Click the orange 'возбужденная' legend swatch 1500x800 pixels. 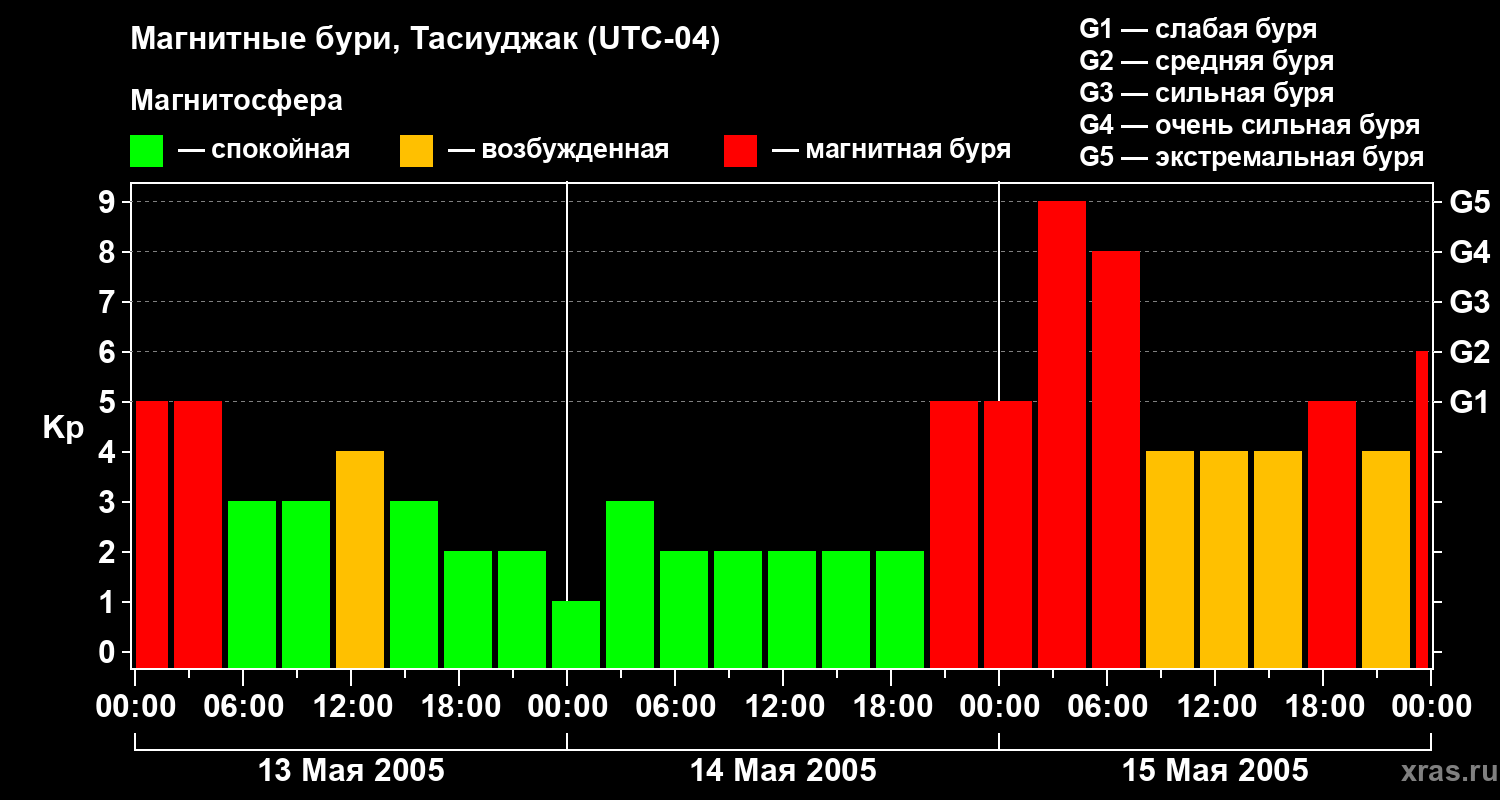coord(416,151)
